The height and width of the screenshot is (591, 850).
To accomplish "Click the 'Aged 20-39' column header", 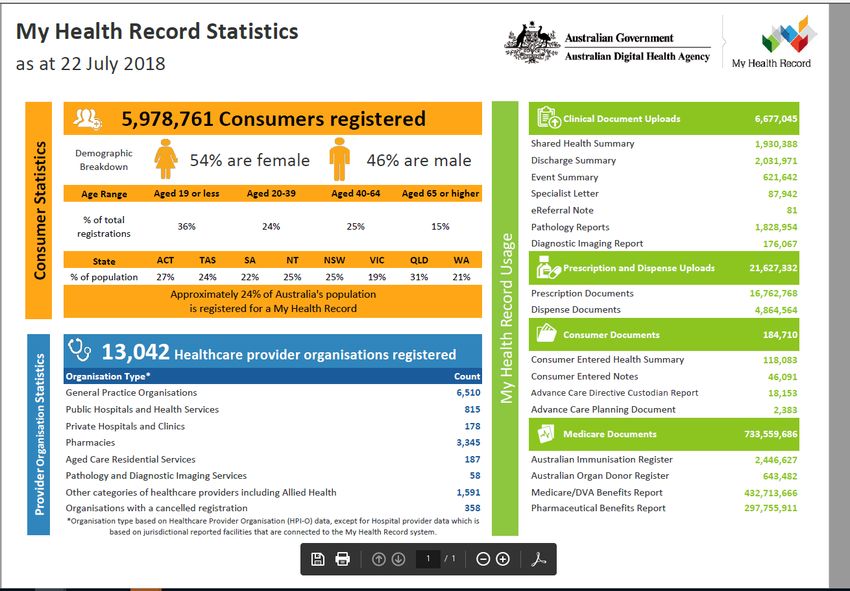I will (271, 194).
